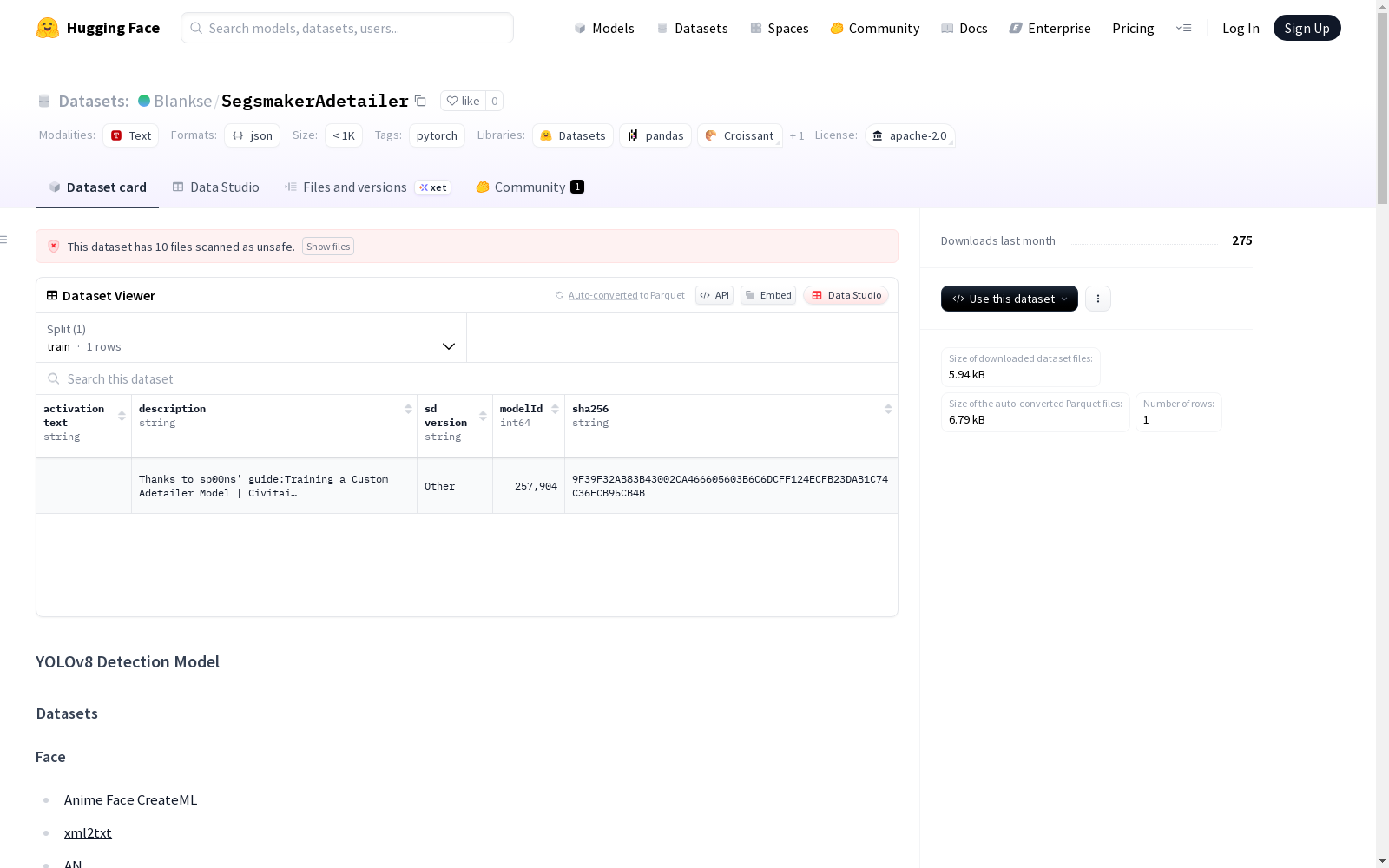
Task: Open Docs in the top navigation
Action: click(x=964, y=28)
